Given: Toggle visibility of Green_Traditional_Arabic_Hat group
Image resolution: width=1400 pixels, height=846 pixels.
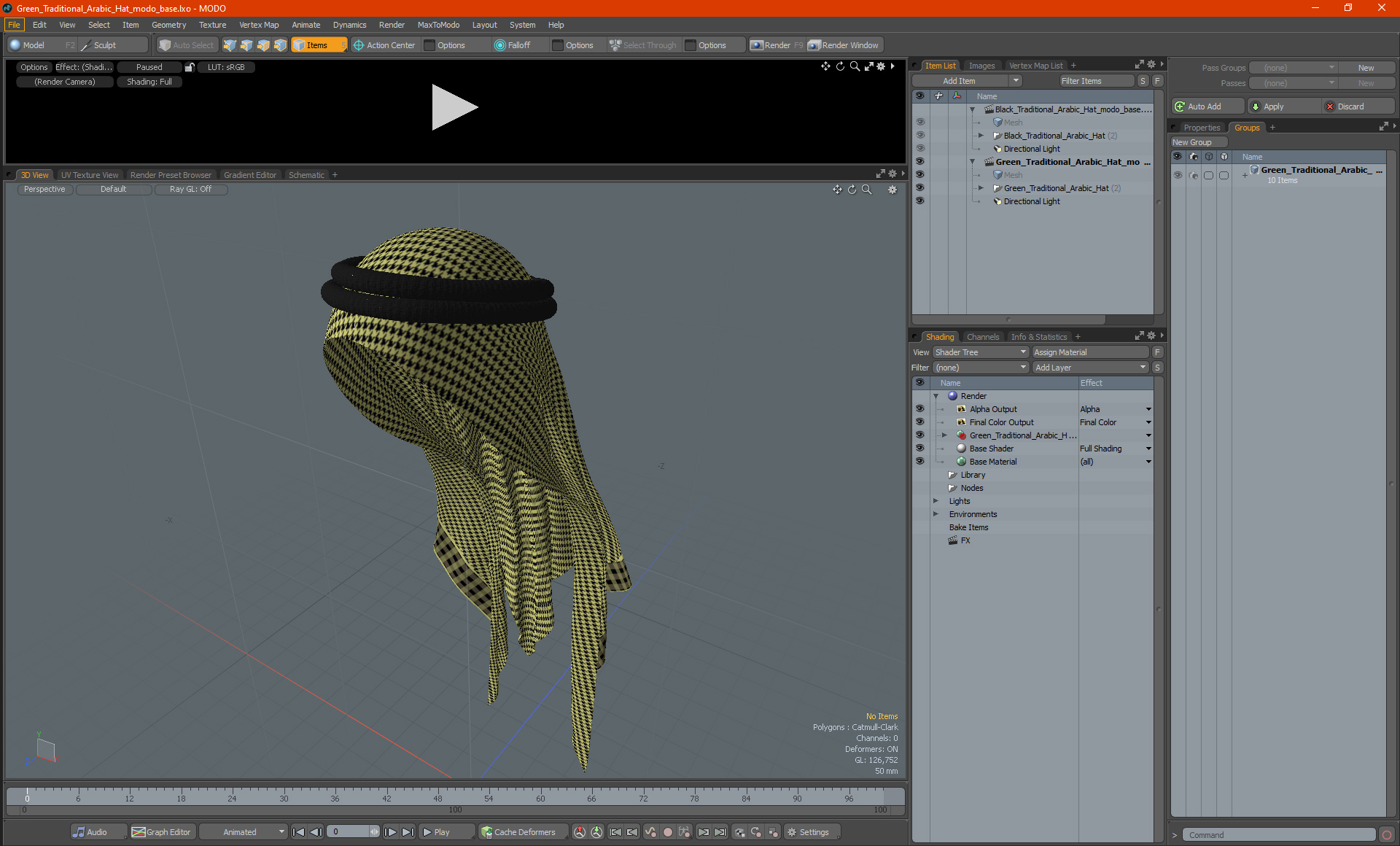Looking at the screenshot, I should pyautogui.click(x=919, y=188).
